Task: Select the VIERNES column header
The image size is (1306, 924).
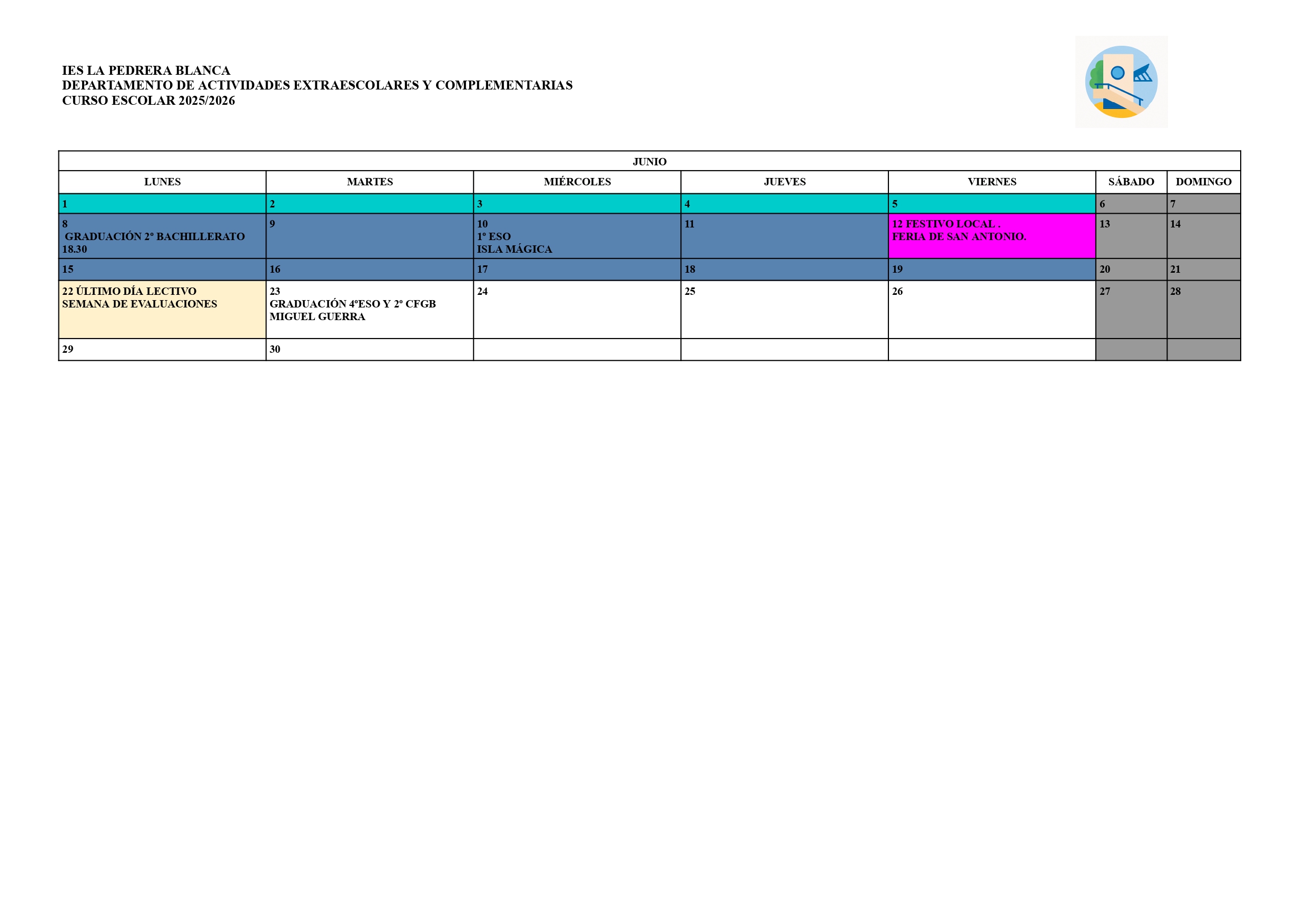Action: click(991, 182)
